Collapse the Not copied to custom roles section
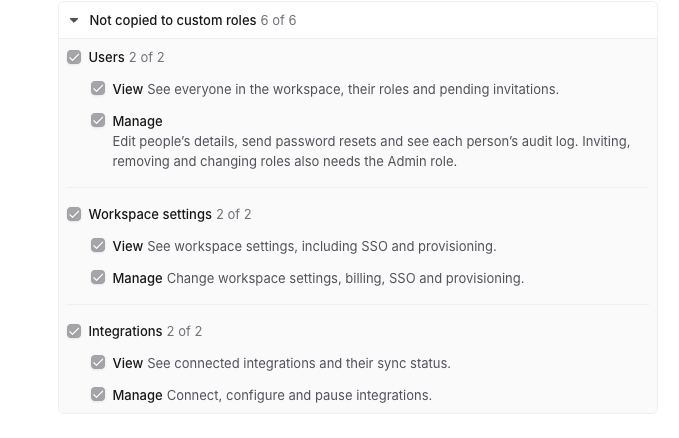Screen dimensions: 679x438 pyautogui.click(x=74, y=20)
